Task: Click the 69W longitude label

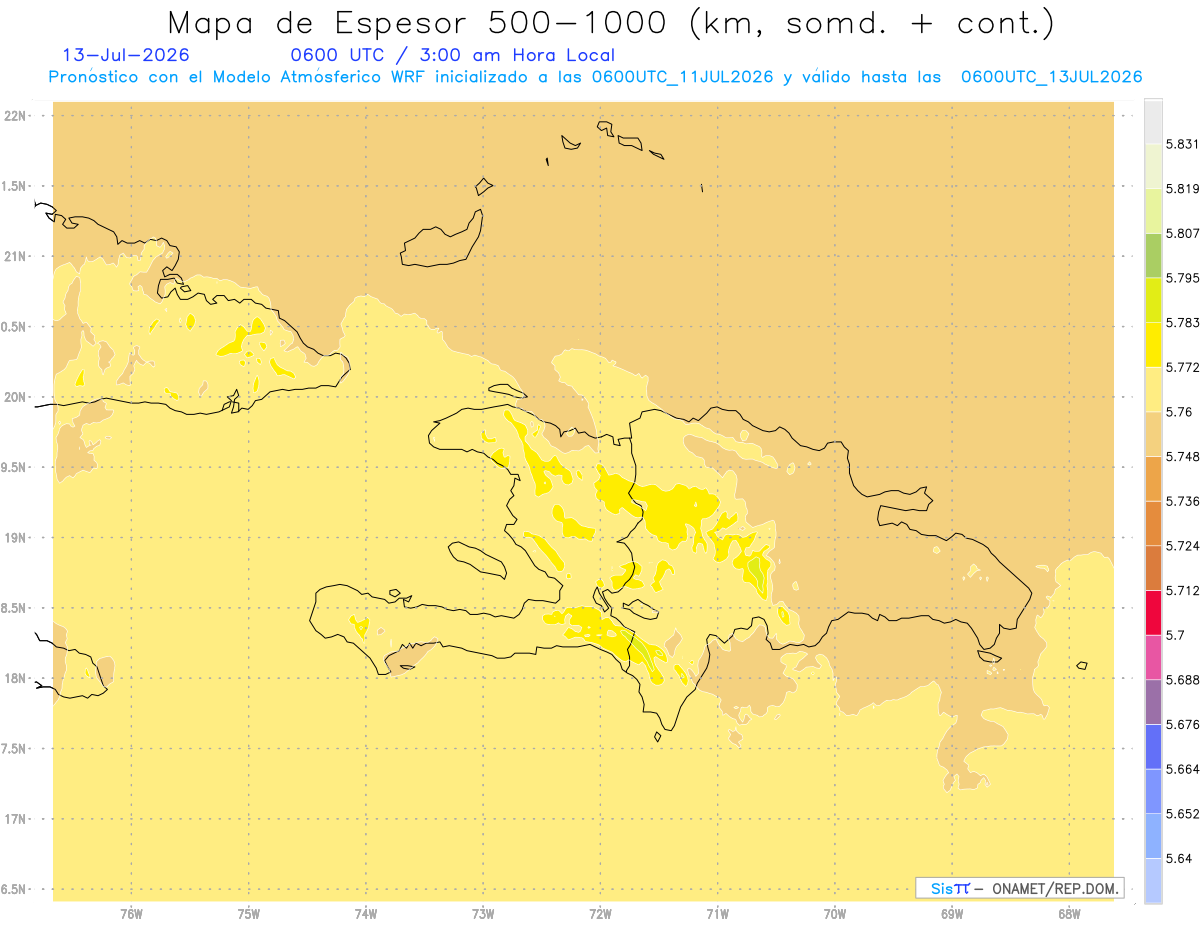Action: point(952,914)
